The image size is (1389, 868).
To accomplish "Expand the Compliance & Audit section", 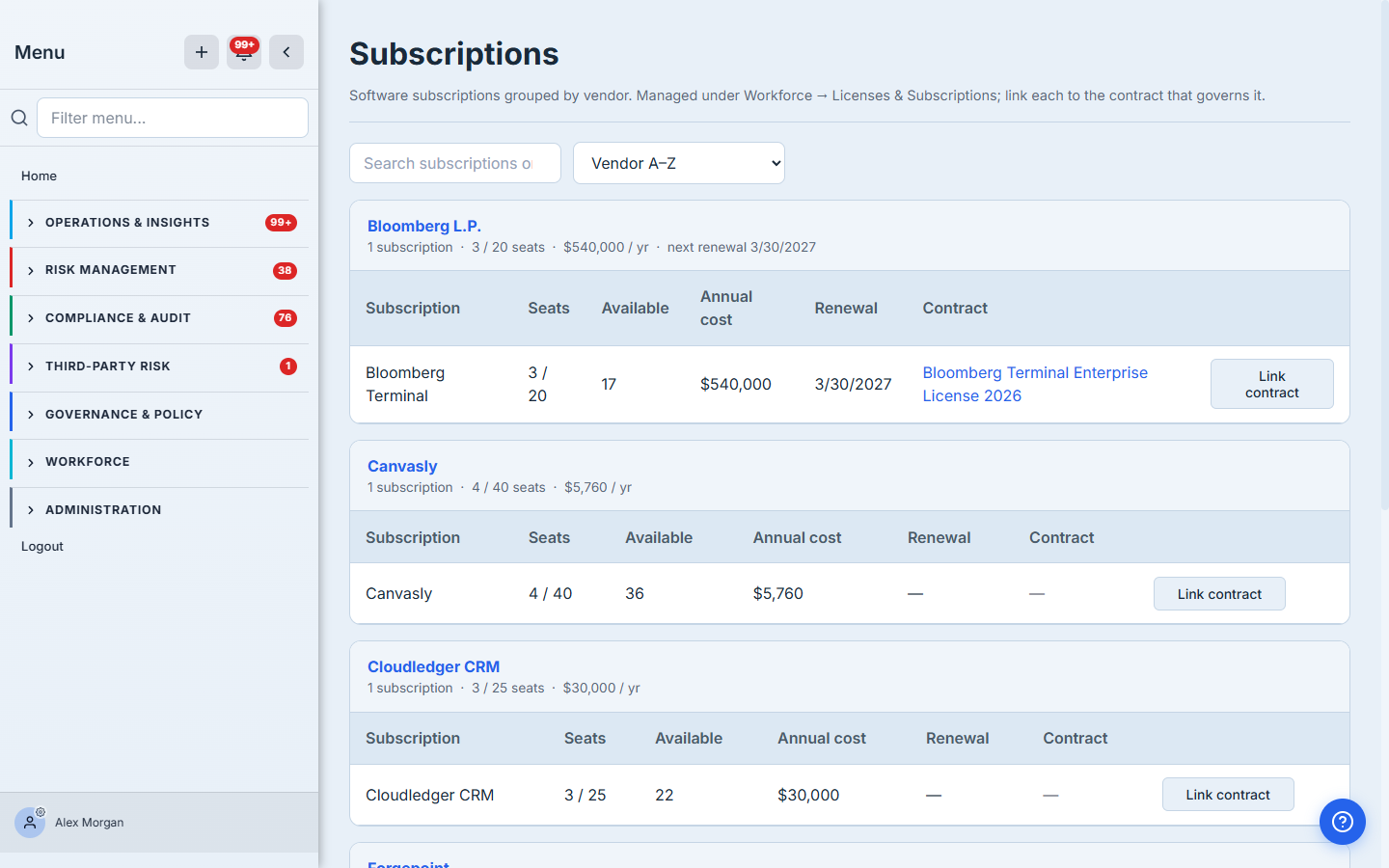I will pos(160,318).
